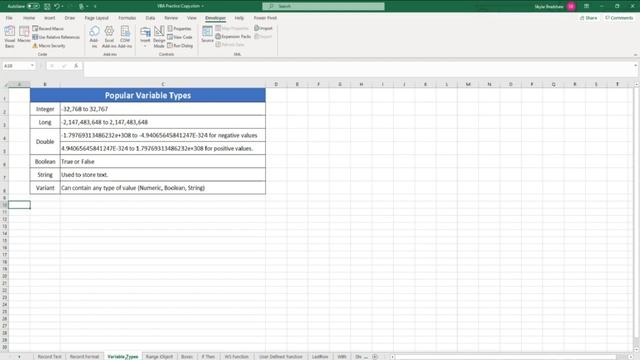Collapse the ribbon
The width and height of the screenshot is (640, 360).
pos(635,54)
